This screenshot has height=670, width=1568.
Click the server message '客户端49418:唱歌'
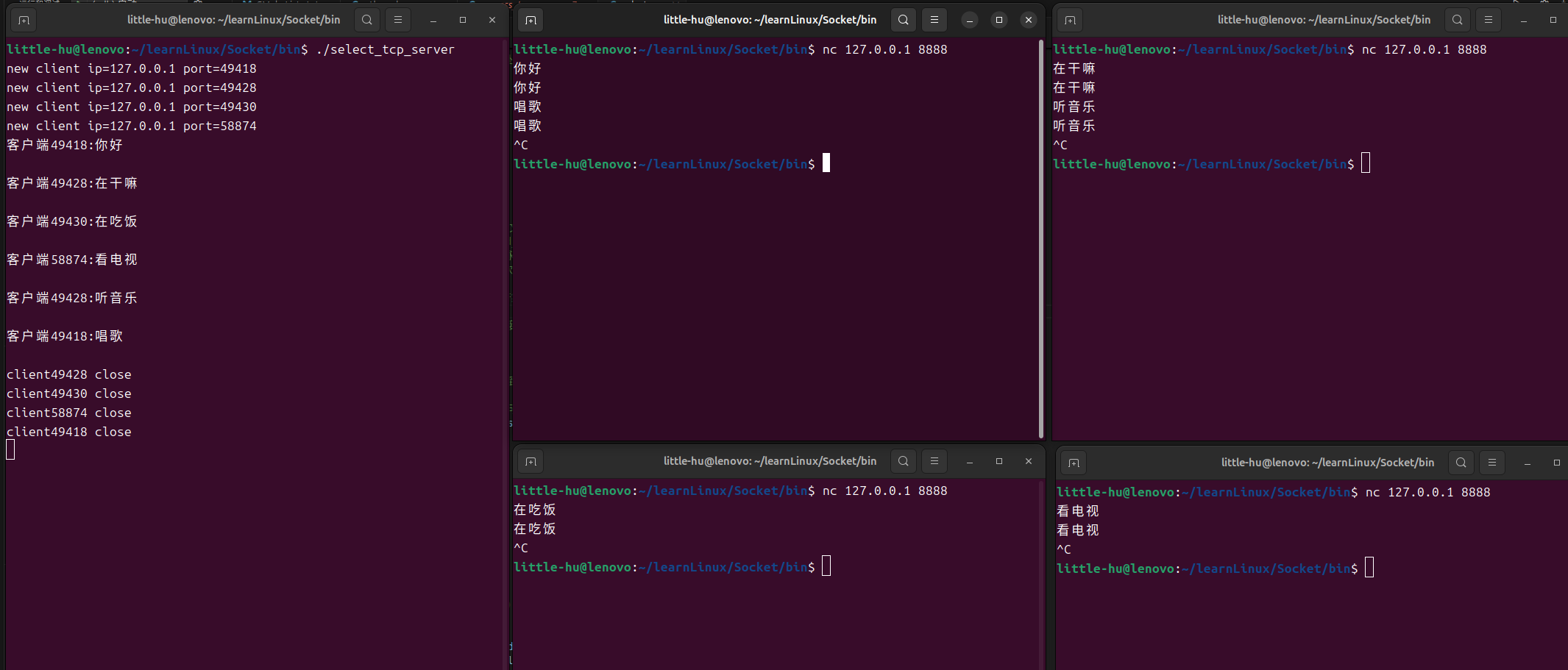(x=65, y=336)
